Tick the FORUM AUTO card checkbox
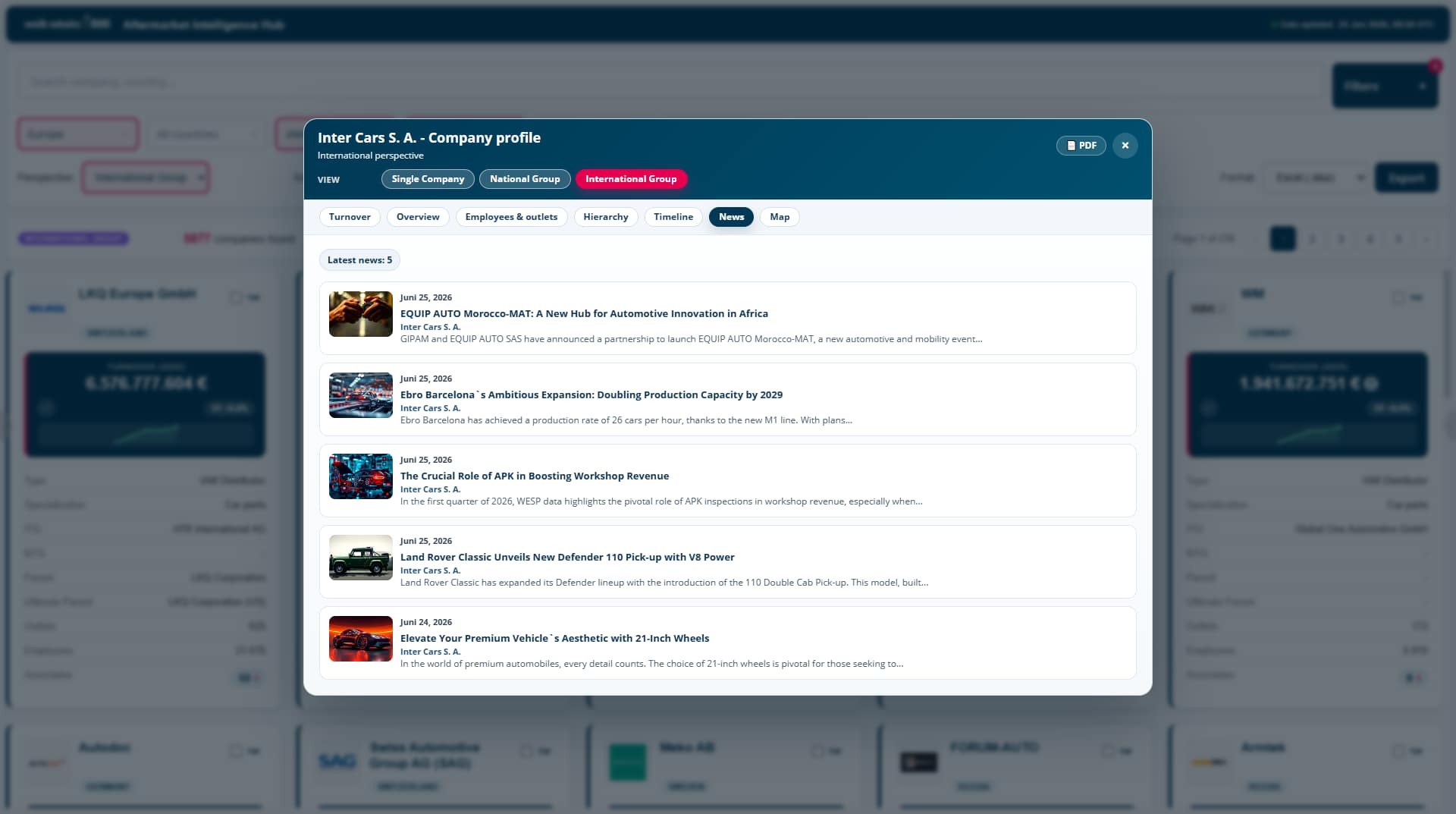1456x814 pixels. 1107,751
